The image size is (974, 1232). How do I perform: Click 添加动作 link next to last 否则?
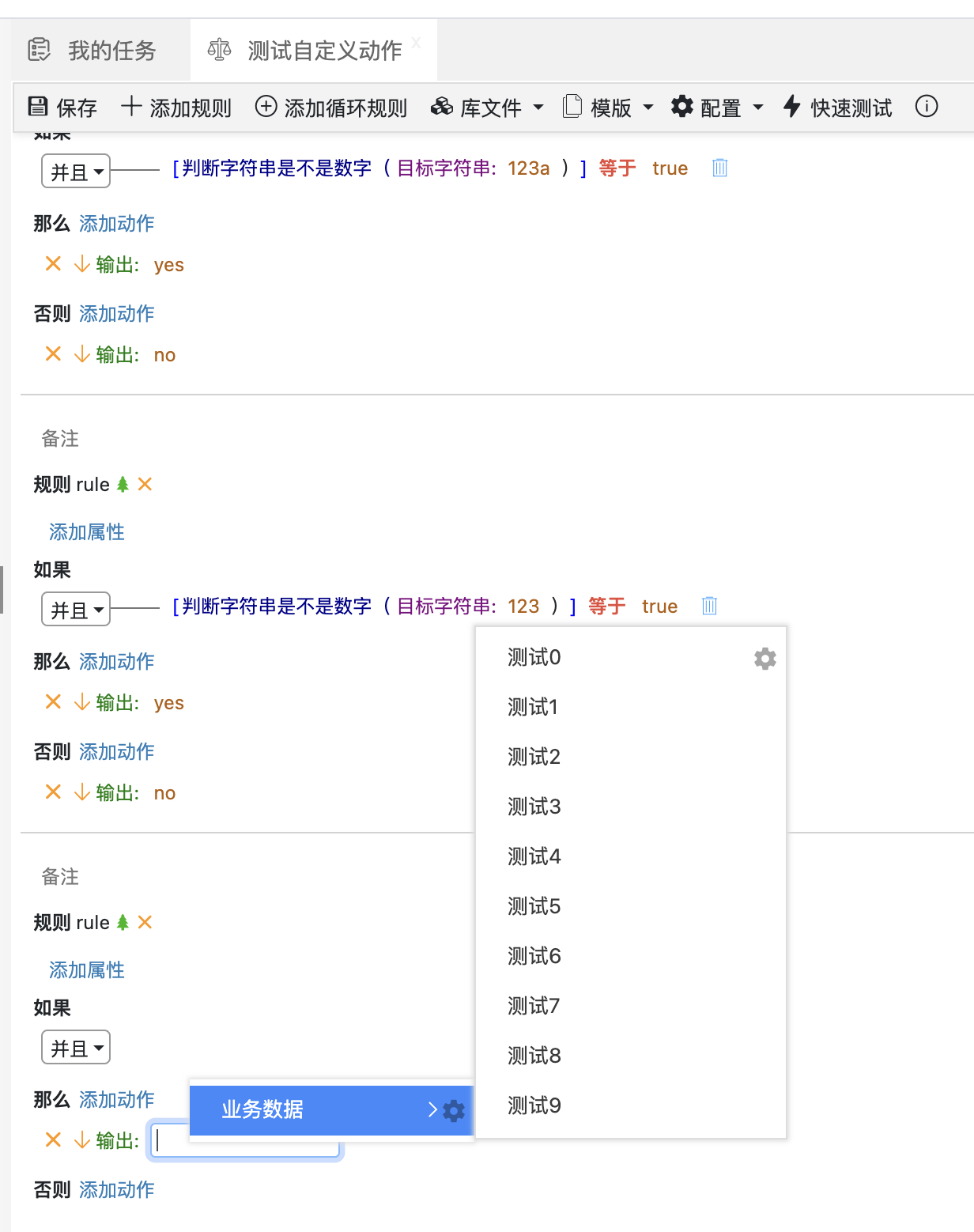pos(116,1189)
